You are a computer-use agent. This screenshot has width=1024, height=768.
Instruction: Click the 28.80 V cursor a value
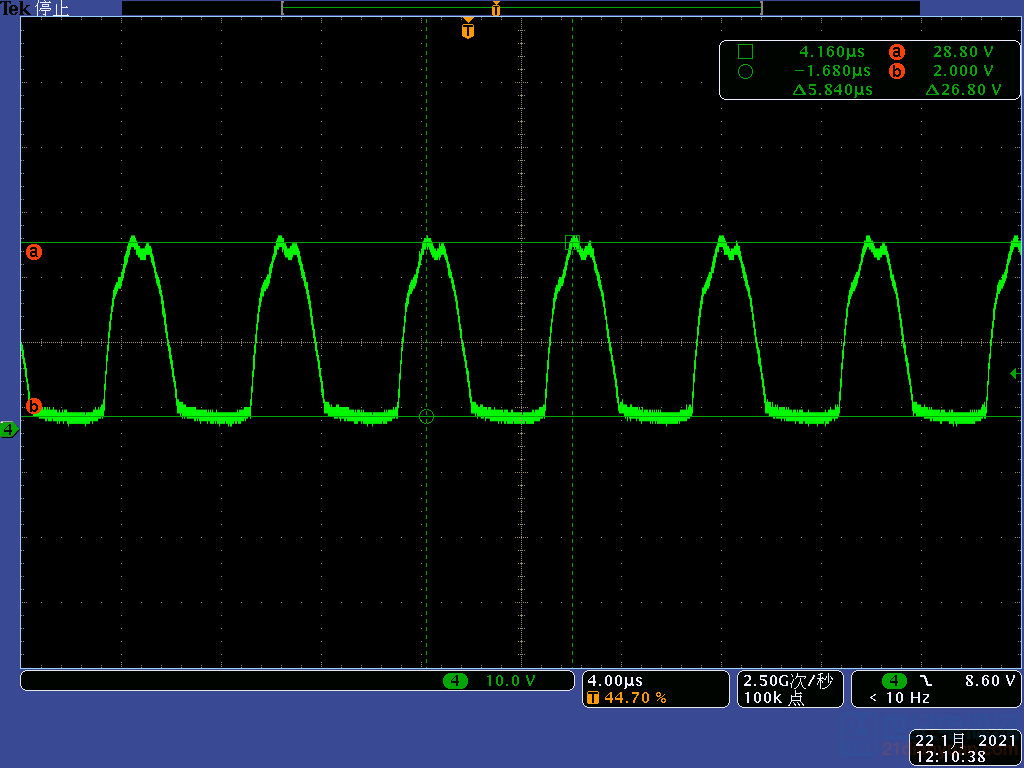click(x=963, y=52)
